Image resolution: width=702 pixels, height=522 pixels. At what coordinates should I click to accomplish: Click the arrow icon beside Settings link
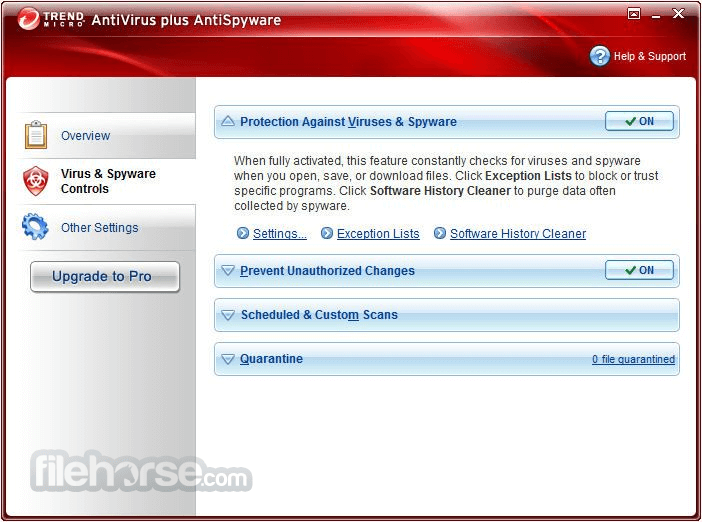tap(243, 233)
